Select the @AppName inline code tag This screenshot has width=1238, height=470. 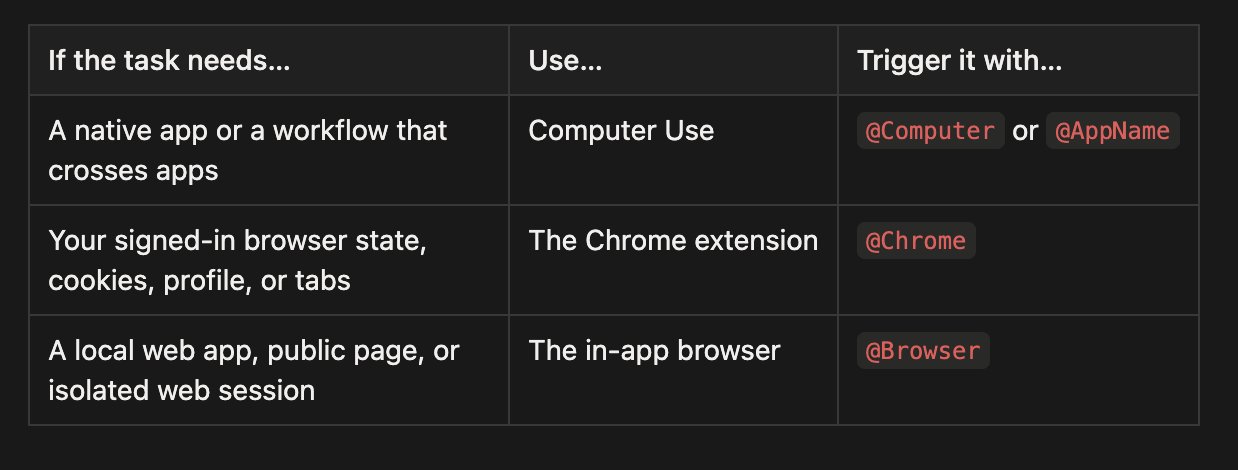1113,131
